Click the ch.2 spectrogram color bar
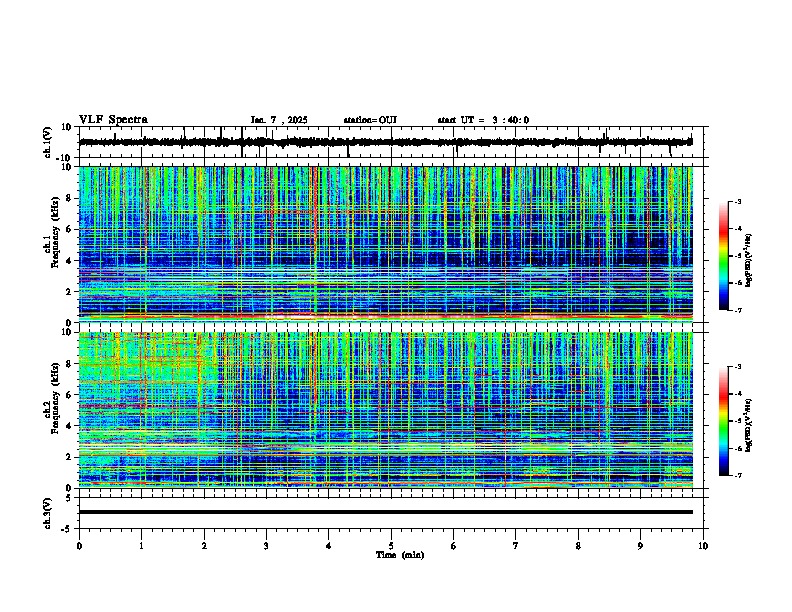 [x=724, y=421]
